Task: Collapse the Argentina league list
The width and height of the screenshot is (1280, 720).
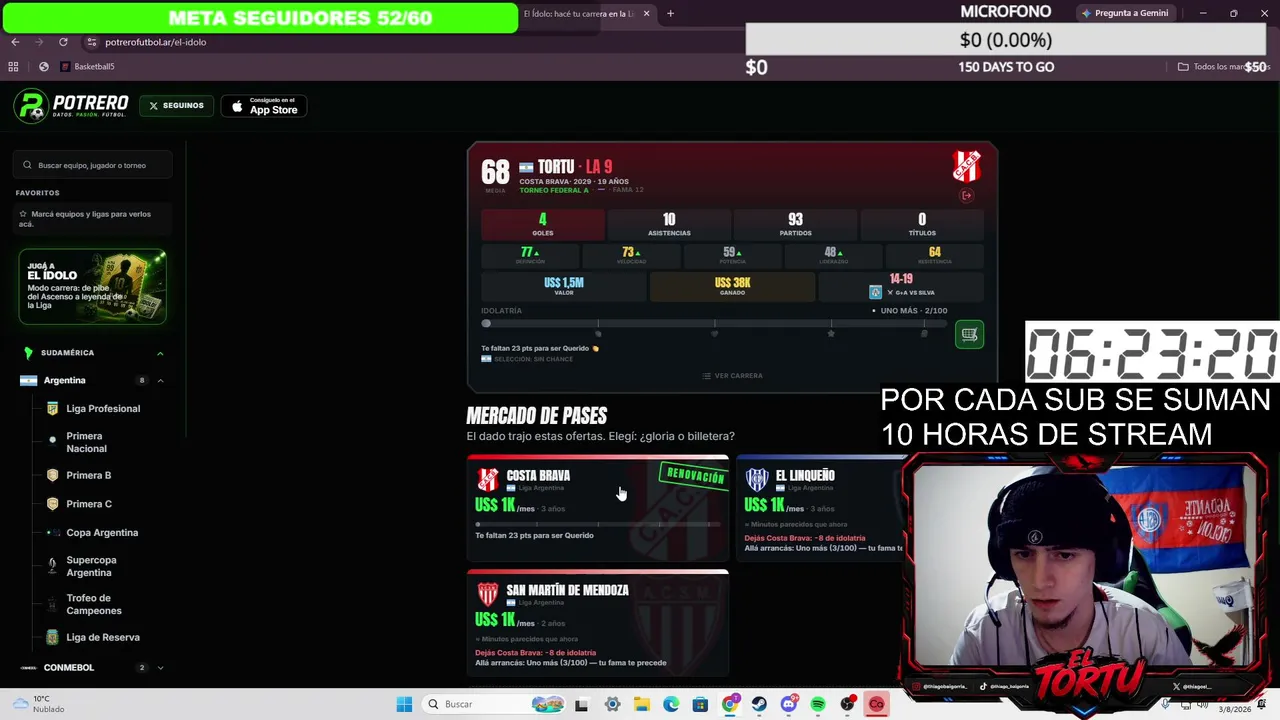Action: pos(160,380)
